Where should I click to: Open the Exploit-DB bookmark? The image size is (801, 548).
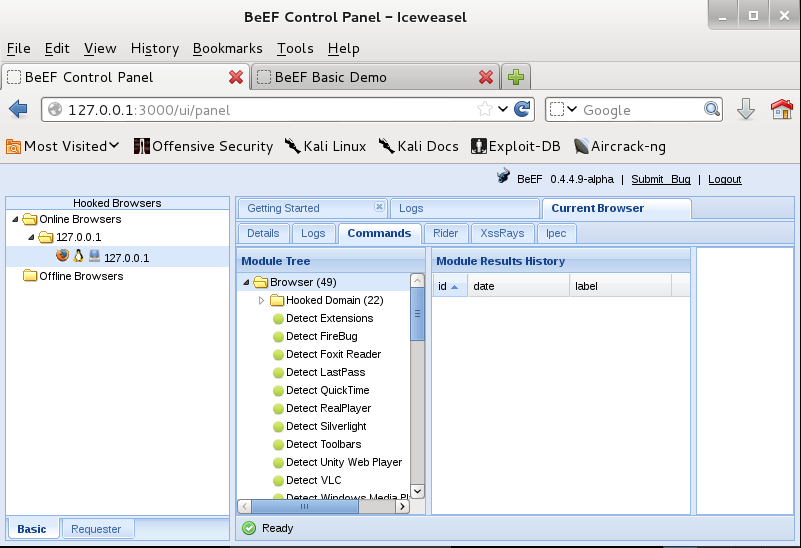[515, 147]
